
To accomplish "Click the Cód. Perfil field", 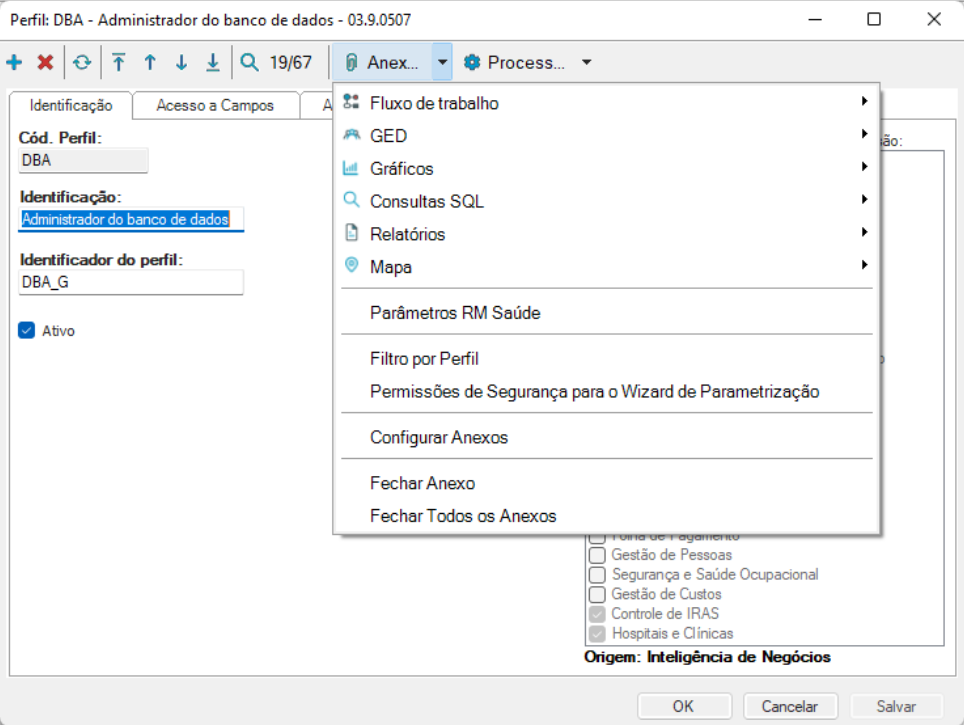I will (83, 160).
